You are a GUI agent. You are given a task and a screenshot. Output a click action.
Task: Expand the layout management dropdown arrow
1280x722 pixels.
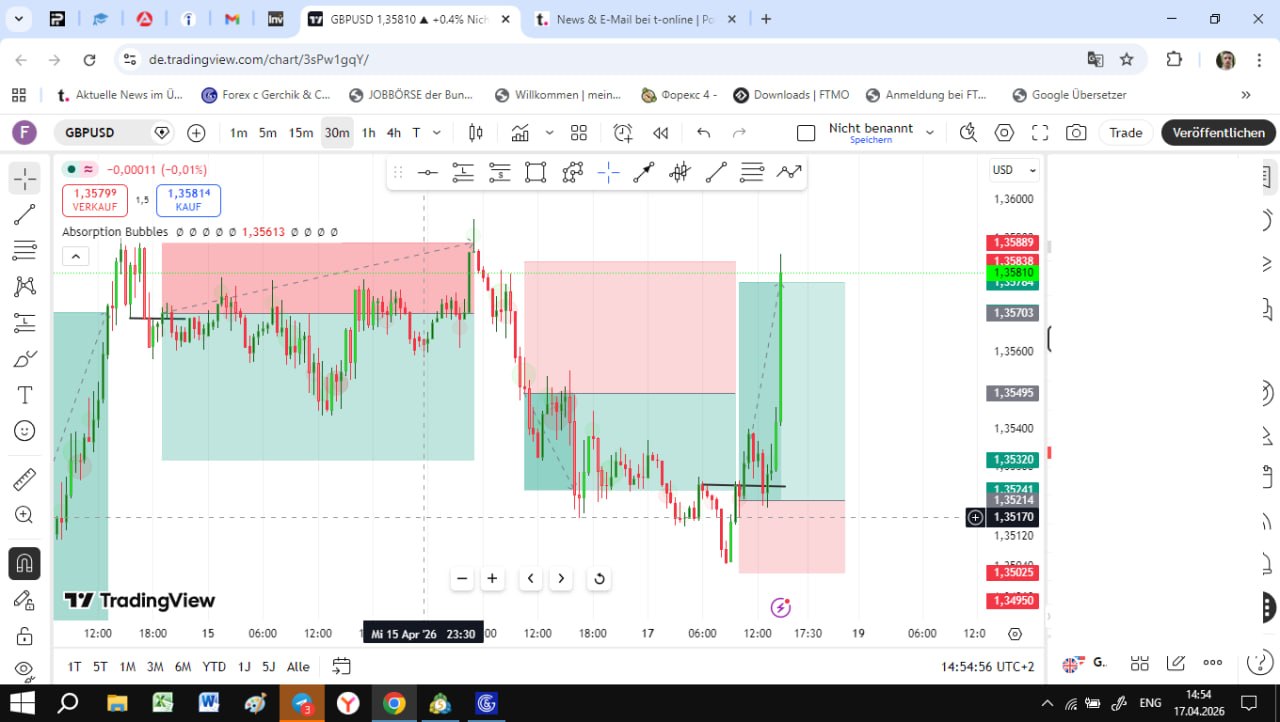click(930, 133)
